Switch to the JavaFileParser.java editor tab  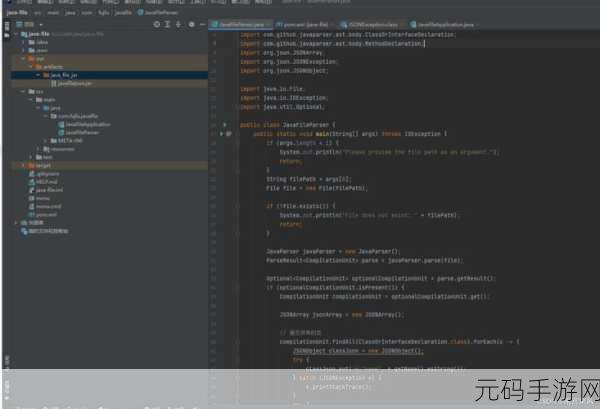click(241, 24)
